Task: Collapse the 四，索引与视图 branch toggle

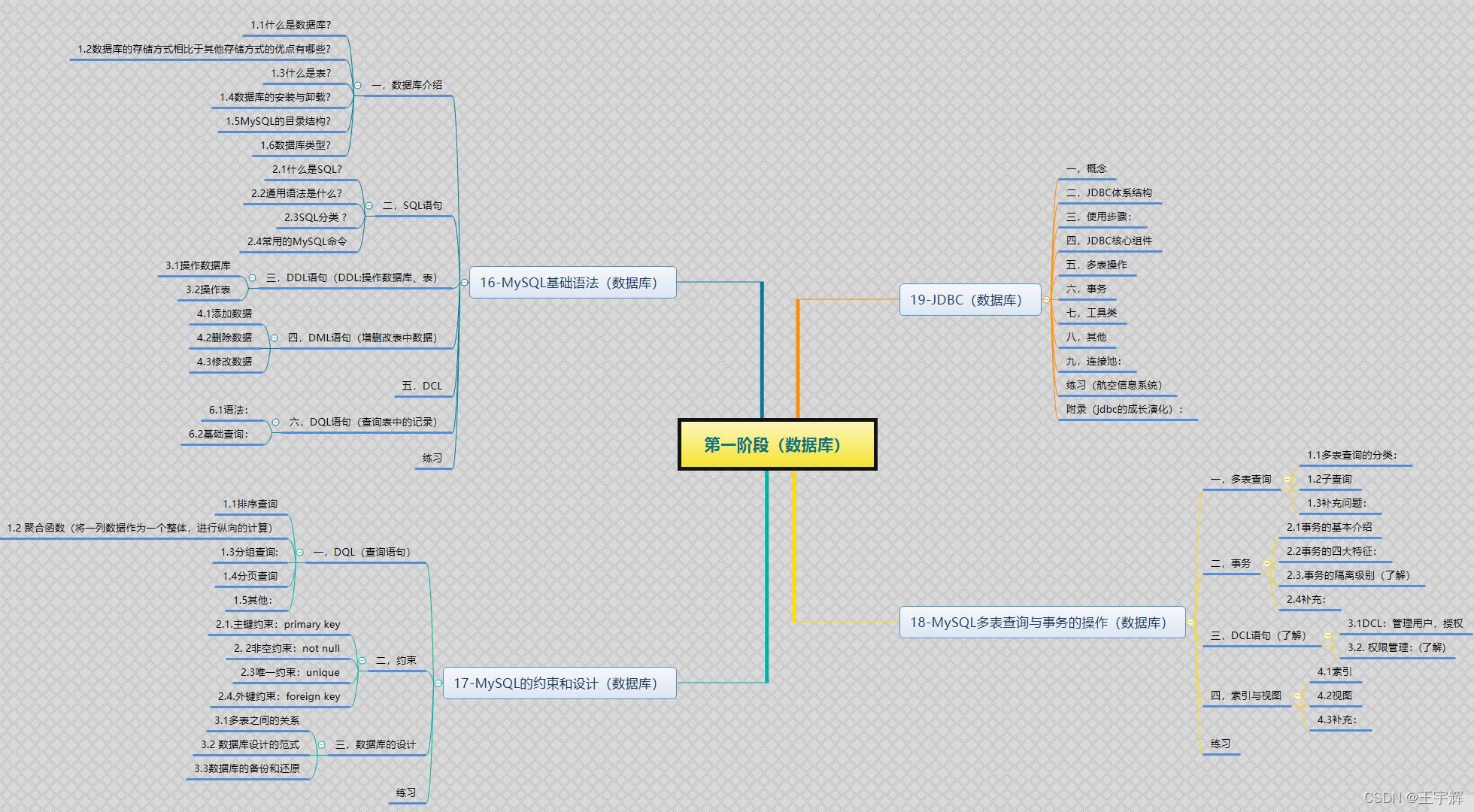Action: click(1297, 695)
